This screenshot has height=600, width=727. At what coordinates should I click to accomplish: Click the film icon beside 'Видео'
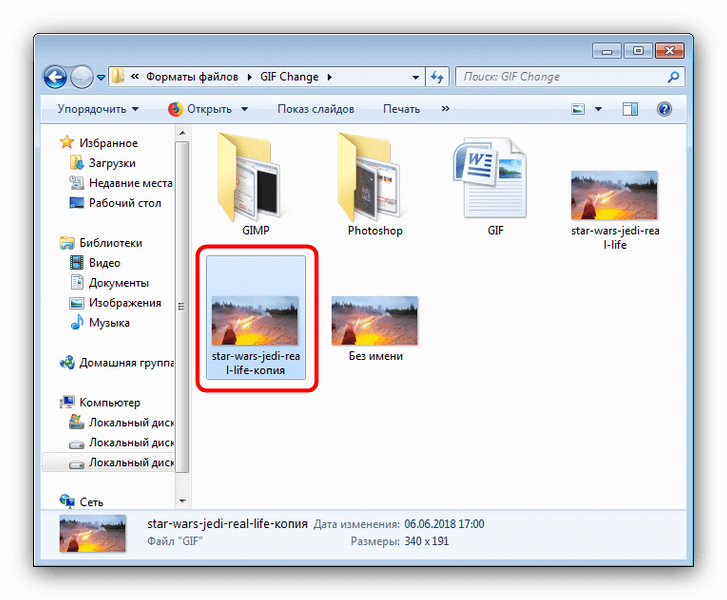pos(77,263)
